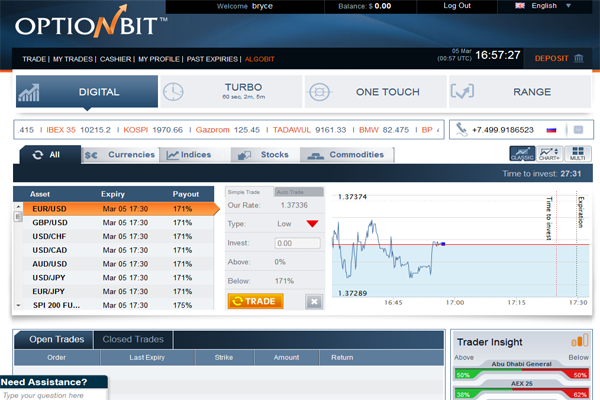Image resolution: width=600 pixels, height=400 pixels.
Task: Click the One Touch target icon
Action: (x=319, y=92)
